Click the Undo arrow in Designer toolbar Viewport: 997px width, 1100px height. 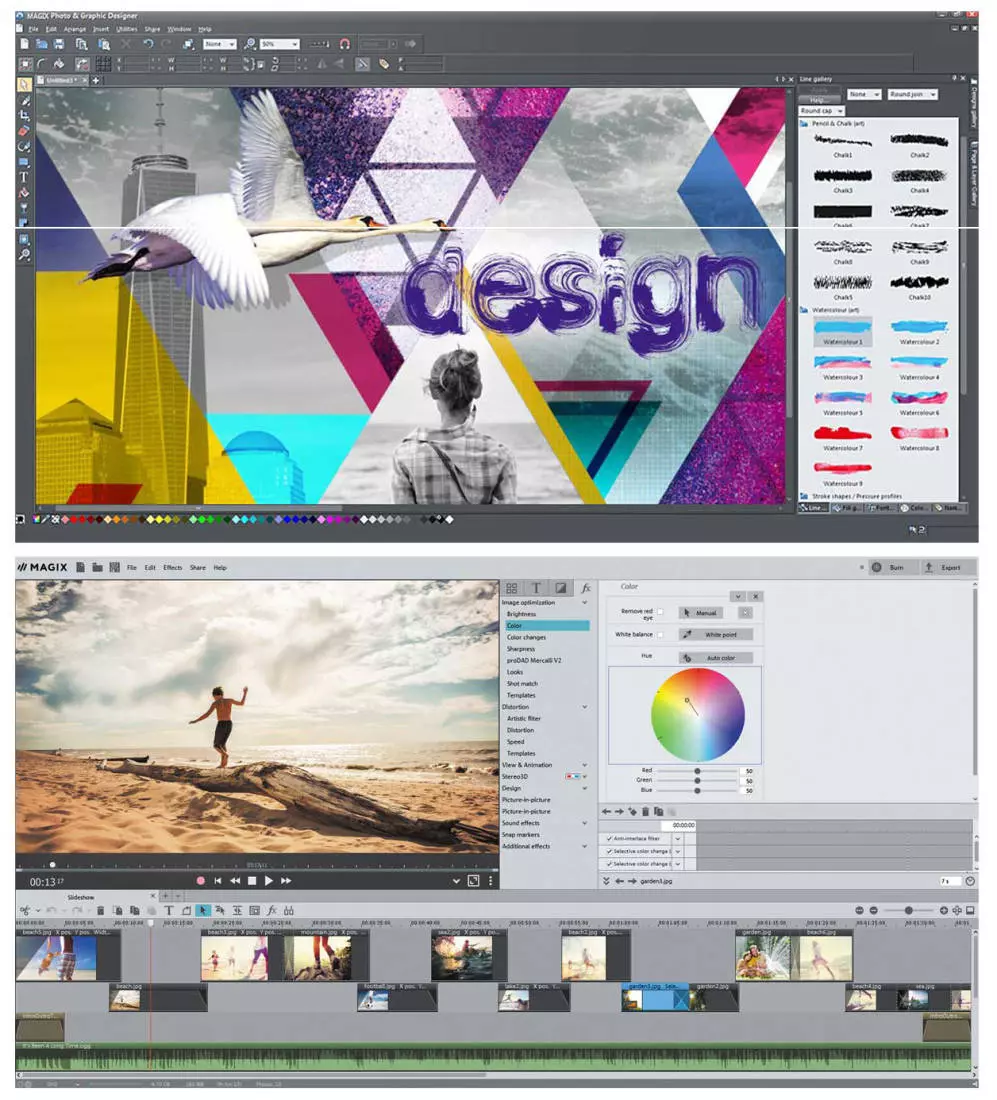(x=148, y=44)
